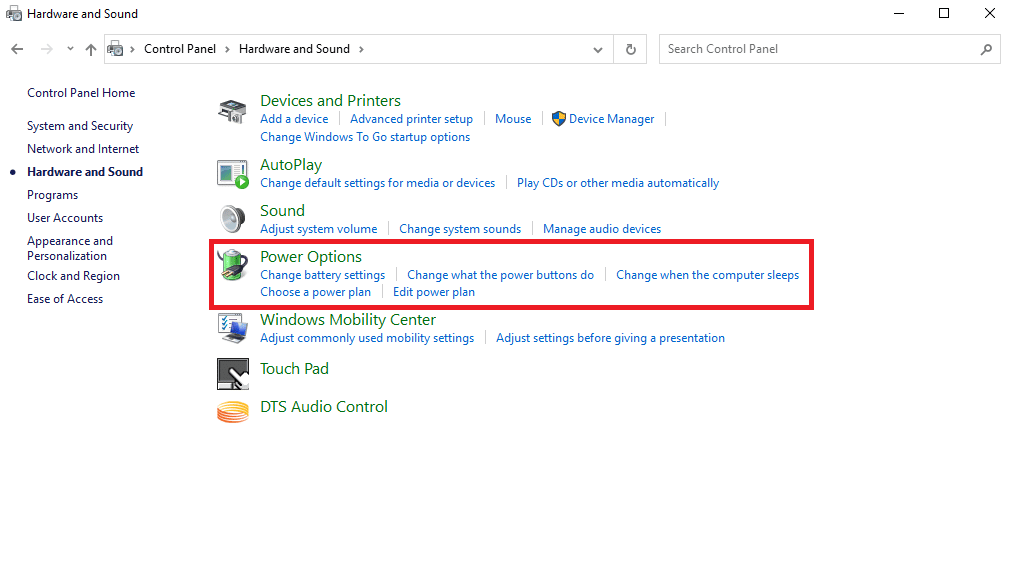Image resolution: width=1013 pixels, height=581 pixels.
Task: Click the Windows Mobility Center icon
Action: point(233,328)
